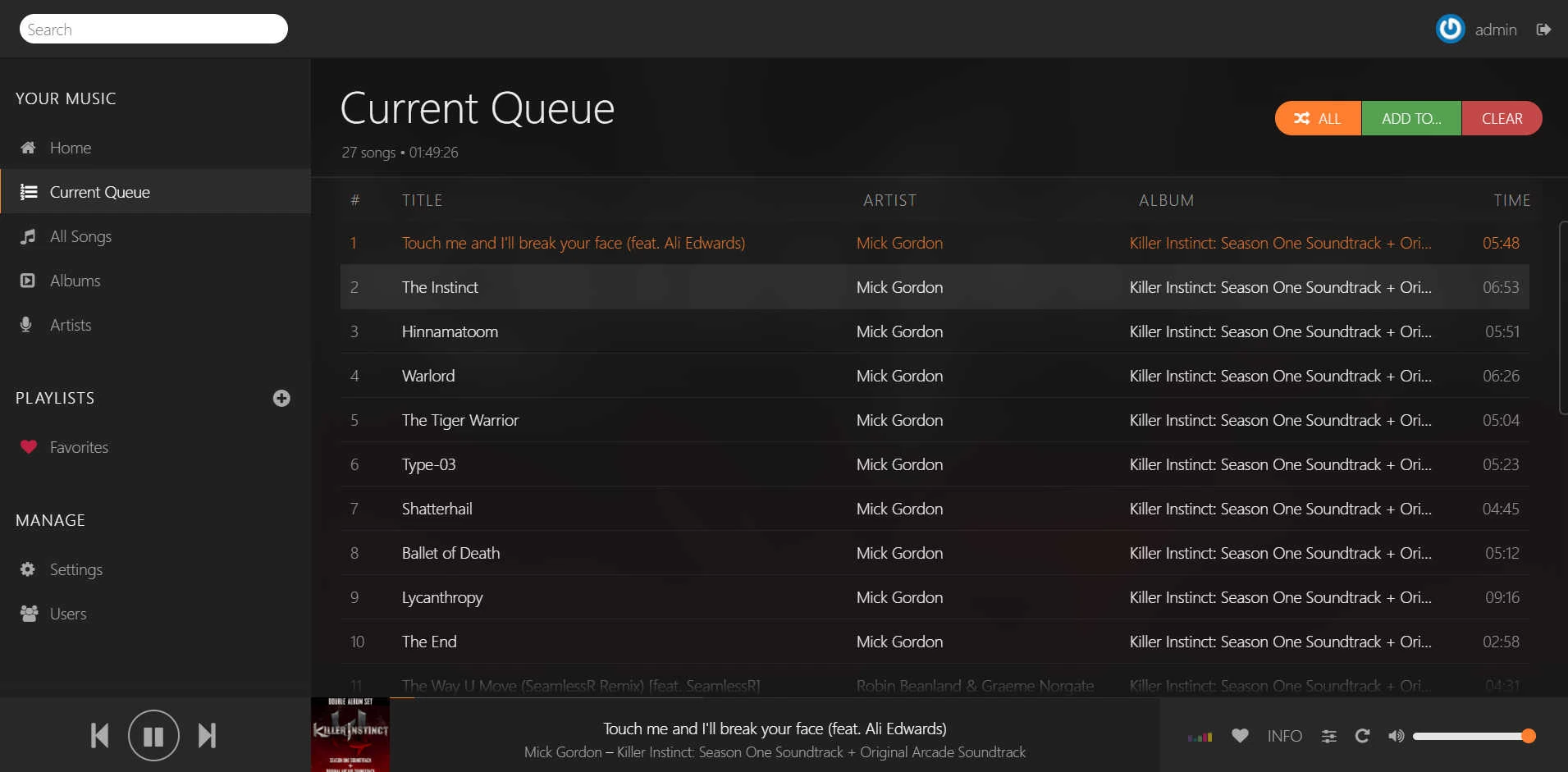Open the admin profile avatar

pyautogui.click(x=1450, y=30)
